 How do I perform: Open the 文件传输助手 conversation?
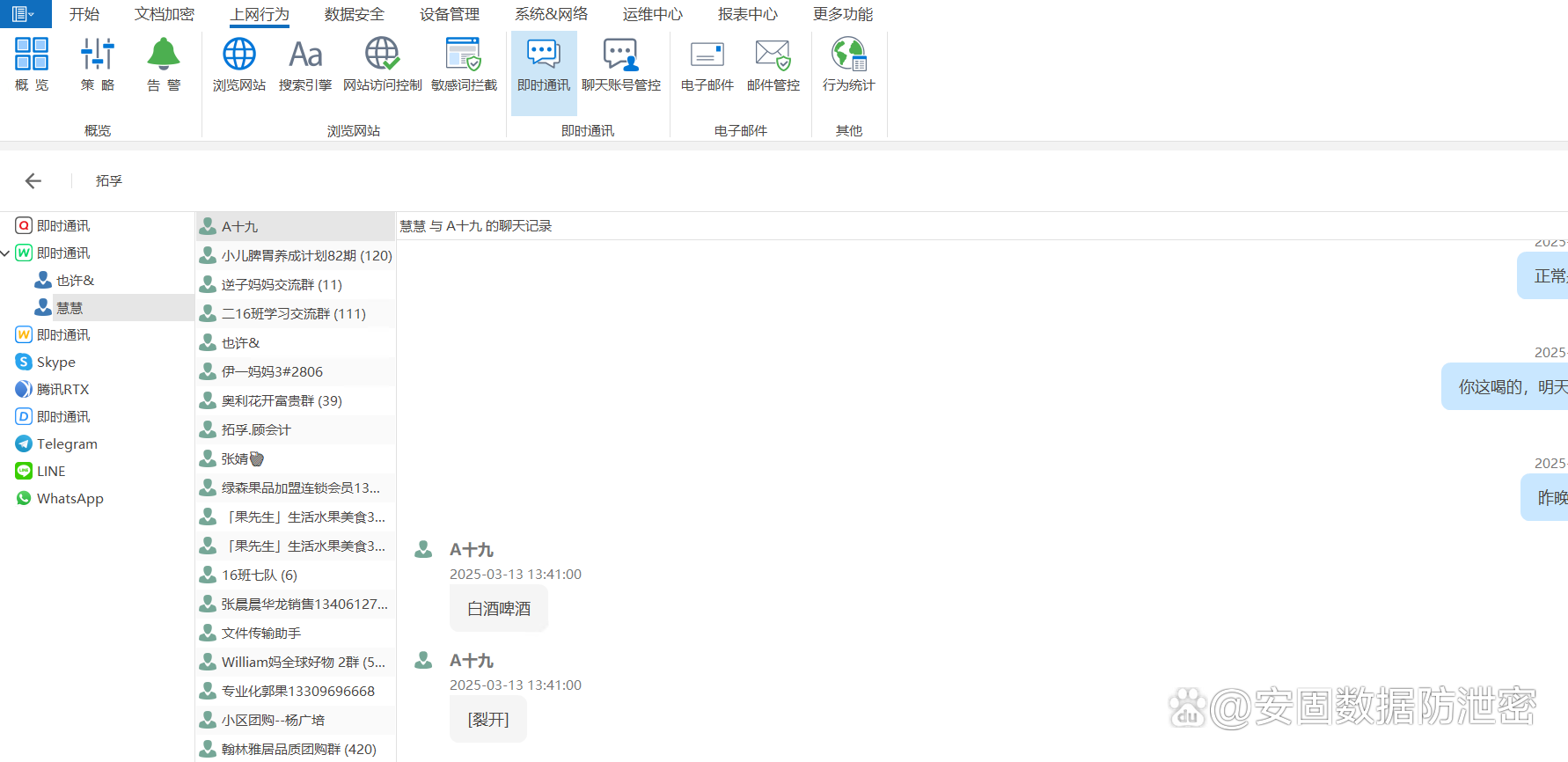(x=260, y=634)
